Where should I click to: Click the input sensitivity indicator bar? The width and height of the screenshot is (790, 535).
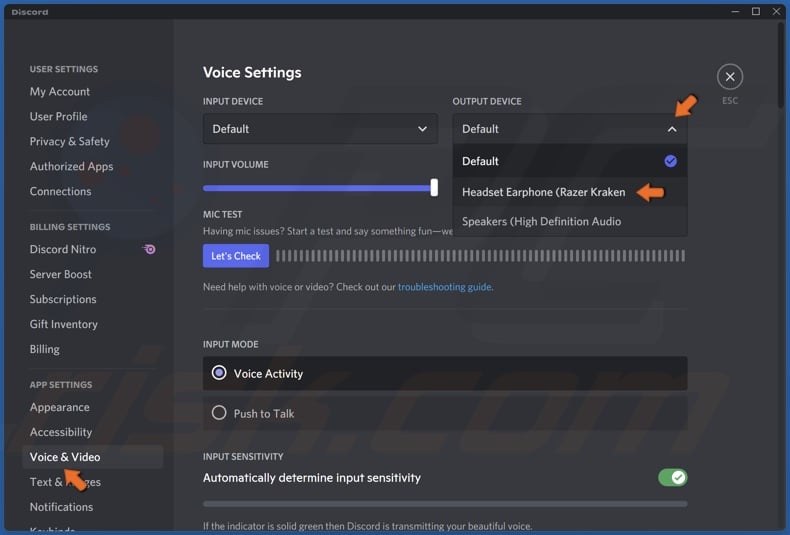point(445,504)
